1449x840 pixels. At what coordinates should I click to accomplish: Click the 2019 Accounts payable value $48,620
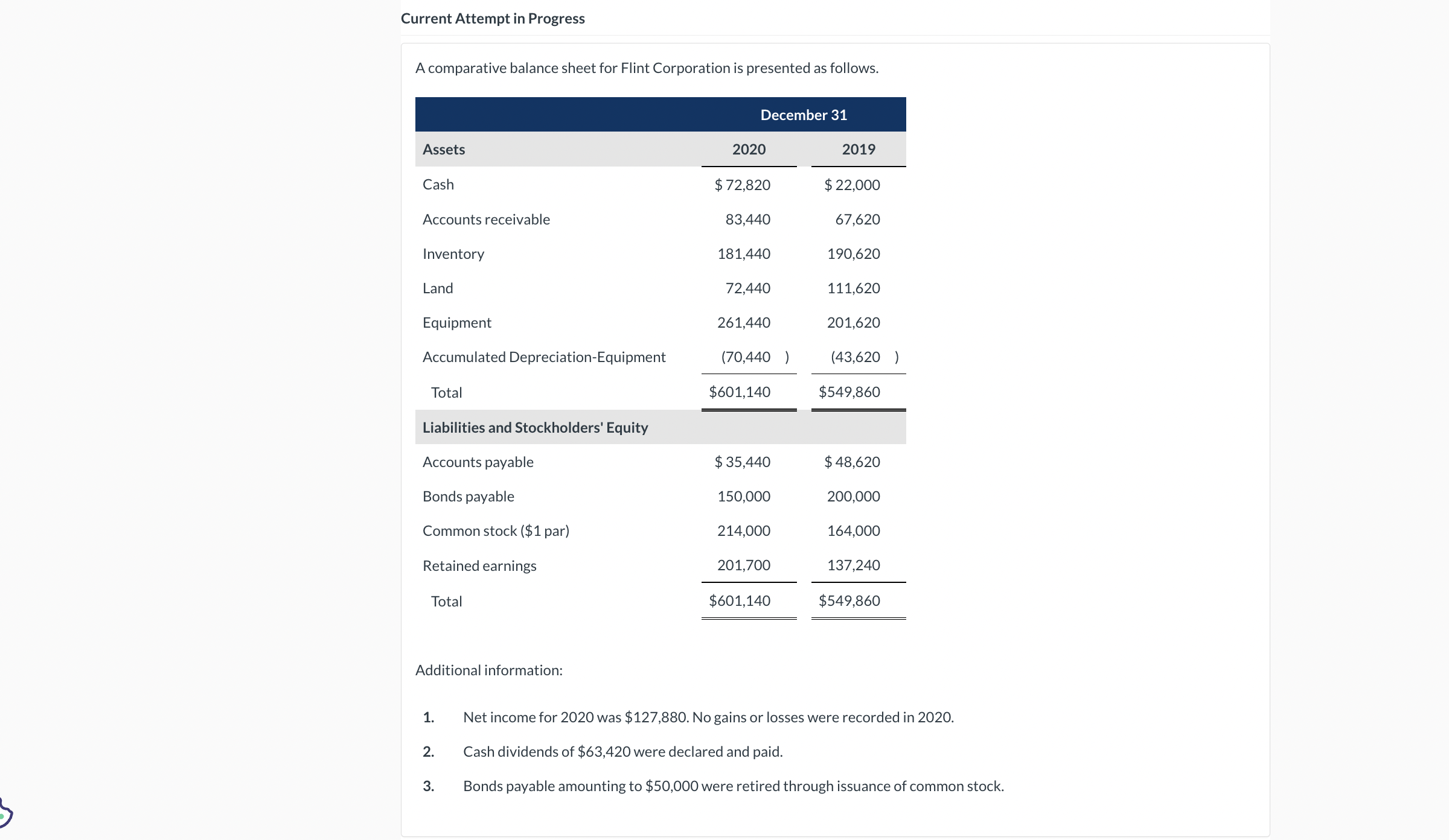tap(852, 462)
